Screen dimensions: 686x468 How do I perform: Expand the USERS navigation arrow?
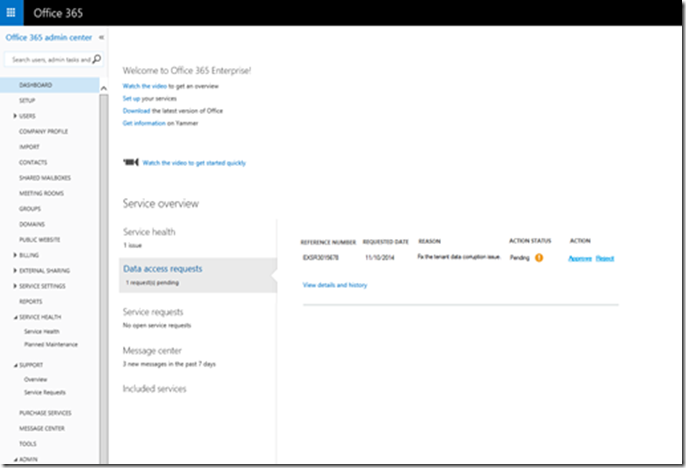[x=15, y=116]
